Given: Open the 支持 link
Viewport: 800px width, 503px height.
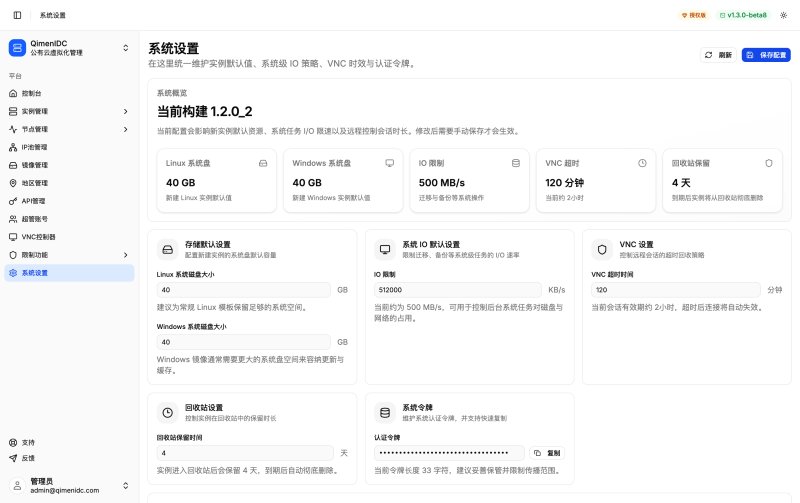Looking at the screenshot, I should [x=69, y=443].
